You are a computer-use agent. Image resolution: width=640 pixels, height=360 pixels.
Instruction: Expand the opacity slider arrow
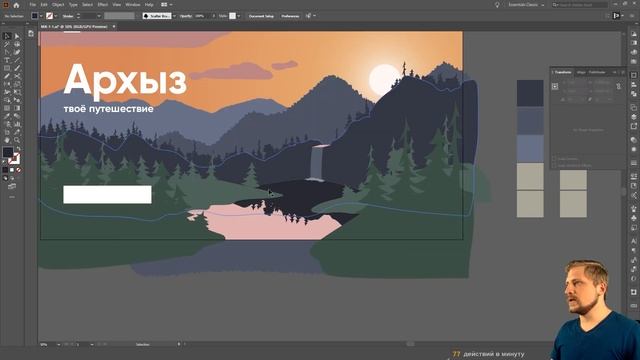pos(213,16)
